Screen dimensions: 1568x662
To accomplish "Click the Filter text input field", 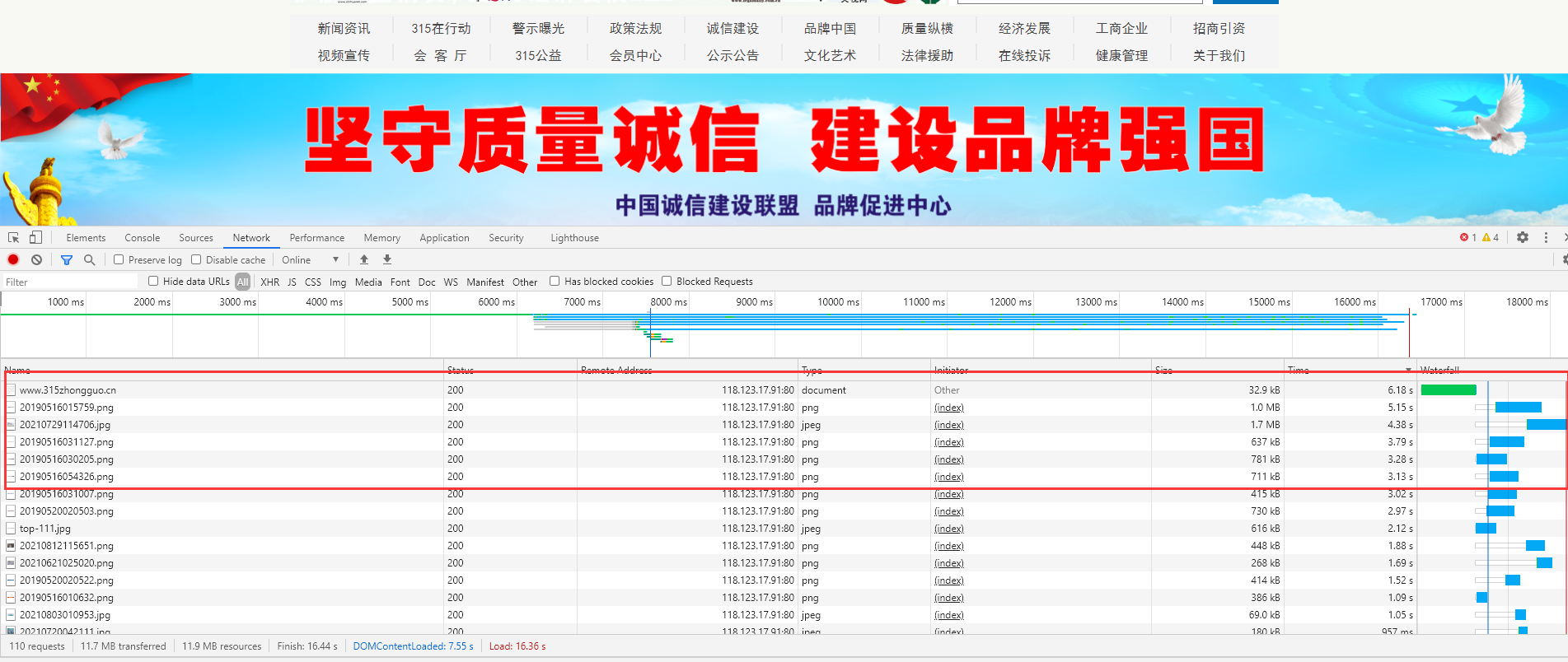I will point(70,282).
